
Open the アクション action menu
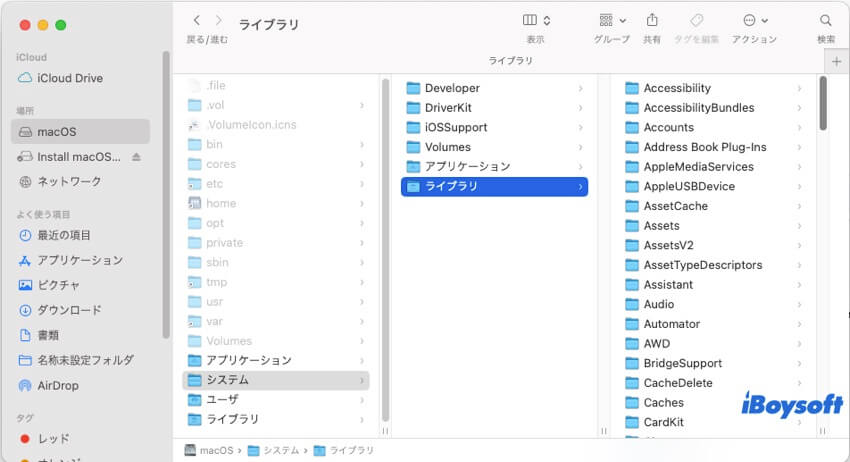click(x=755, y=21)
